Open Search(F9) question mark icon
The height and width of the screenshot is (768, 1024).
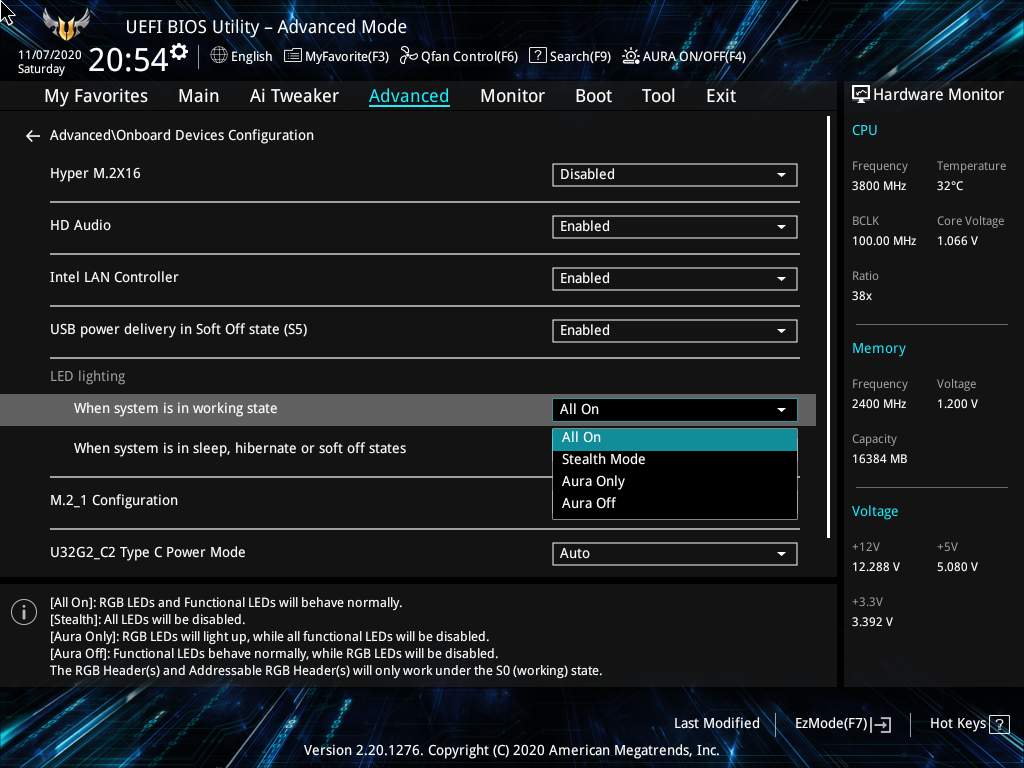point(537,56)
